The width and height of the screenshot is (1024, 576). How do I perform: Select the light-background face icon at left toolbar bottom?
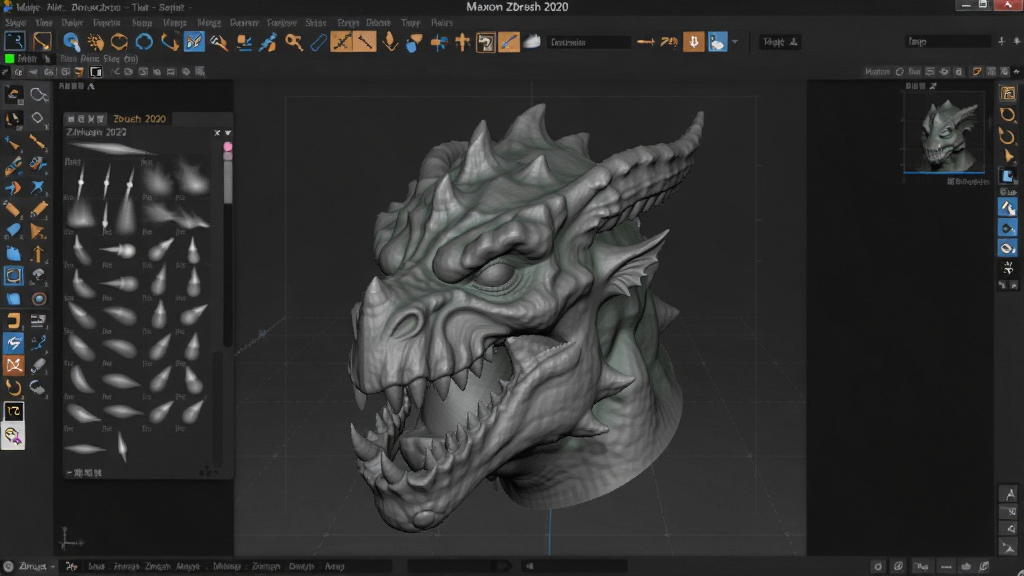point(13,436)
